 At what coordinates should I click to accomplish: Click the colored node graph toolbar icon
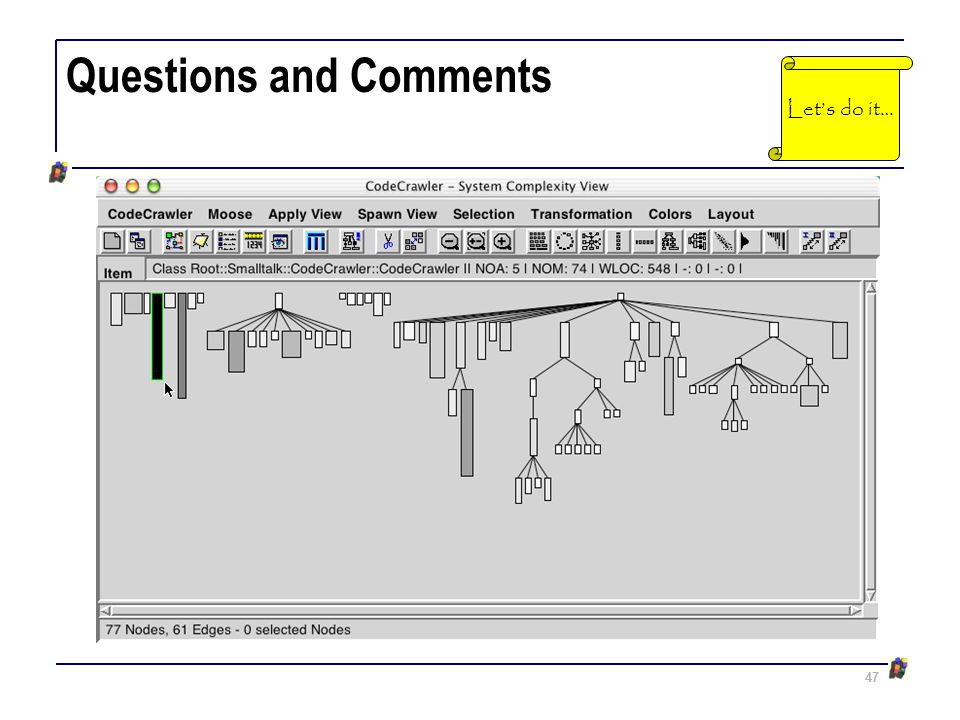pos(174,241)
